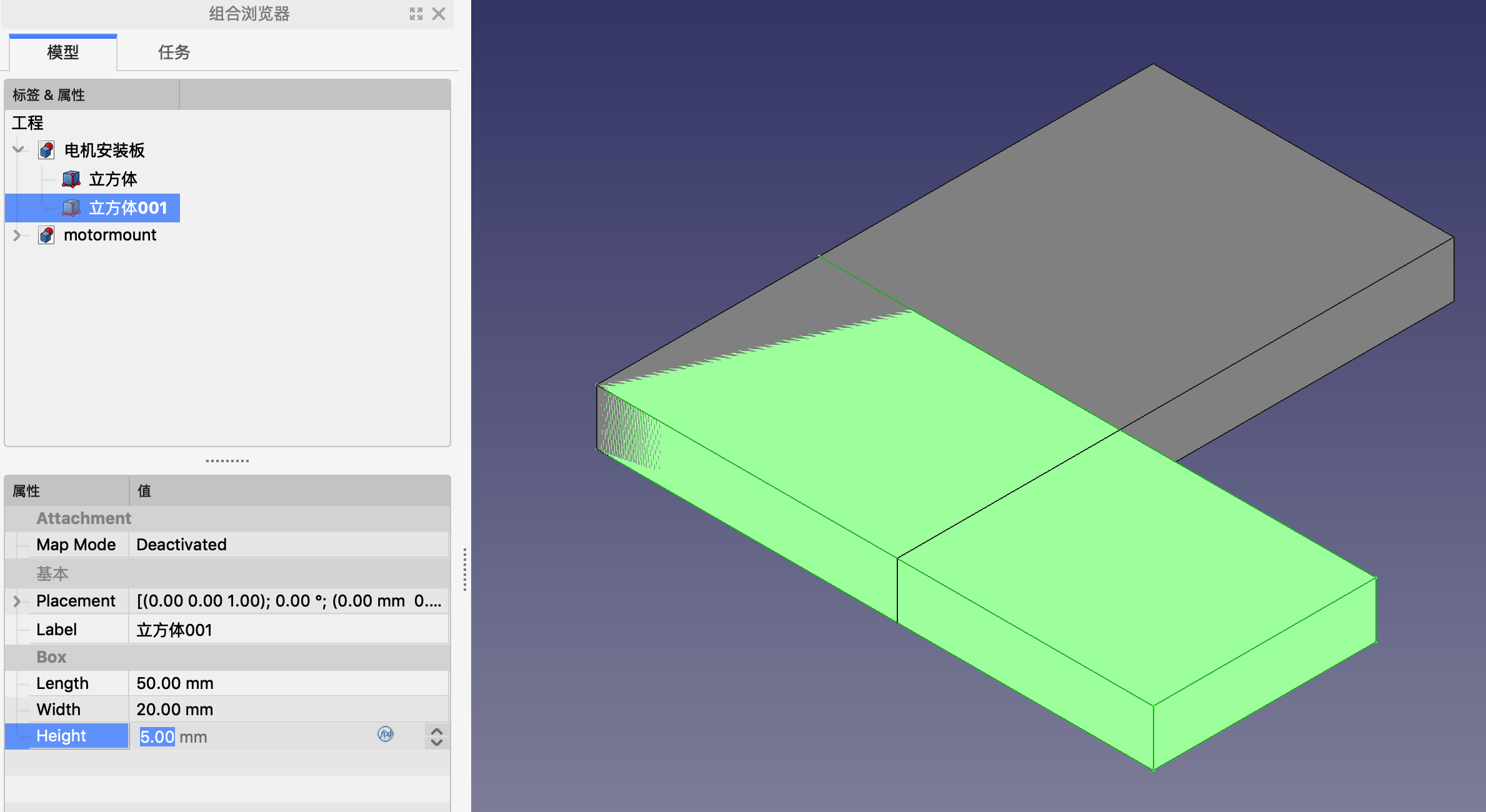Click the 立方体001 cube icon
This screenshot has height=812, width=1486.
71,208
